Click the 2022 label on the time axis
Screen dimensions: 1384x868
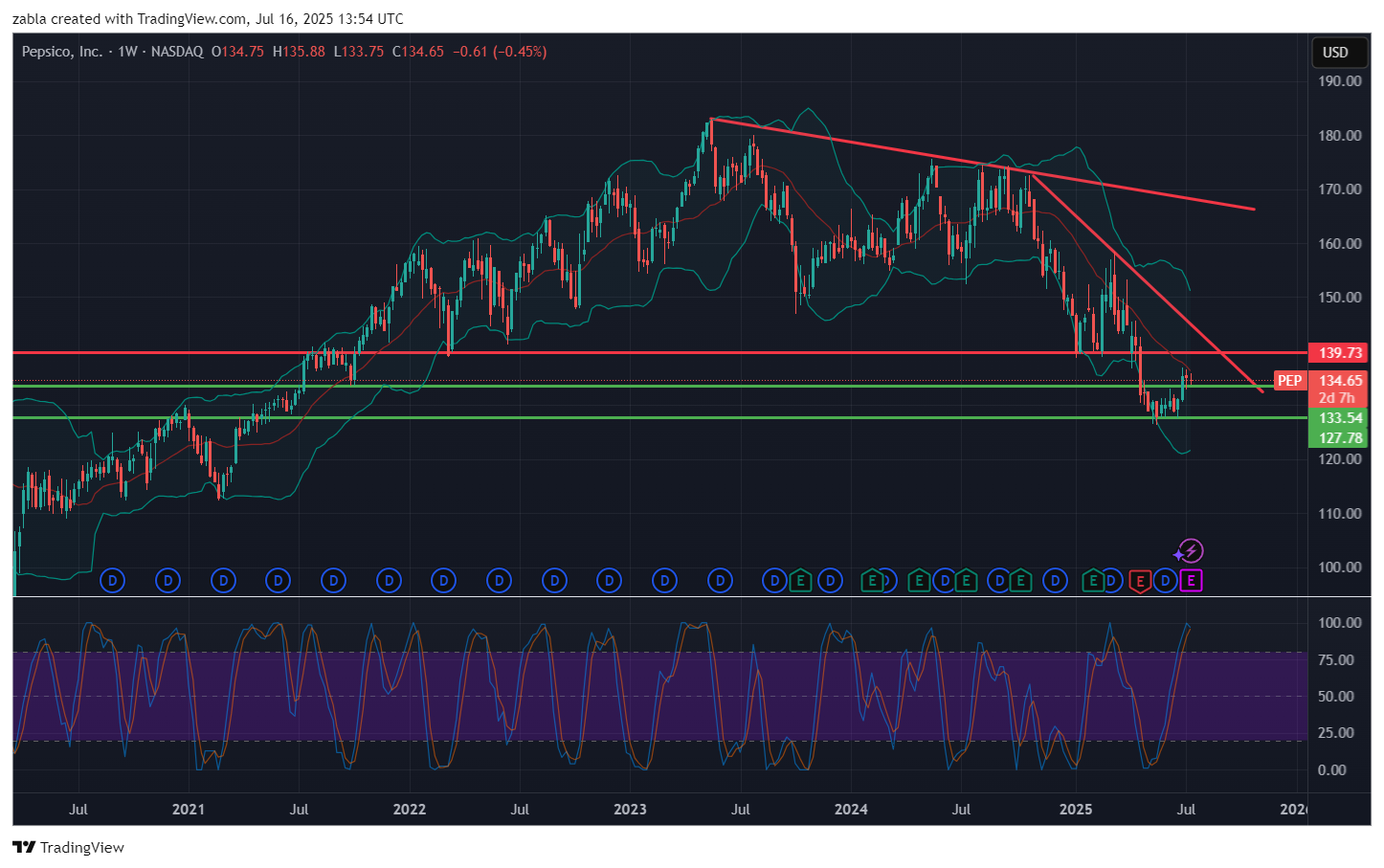point(410,810)
